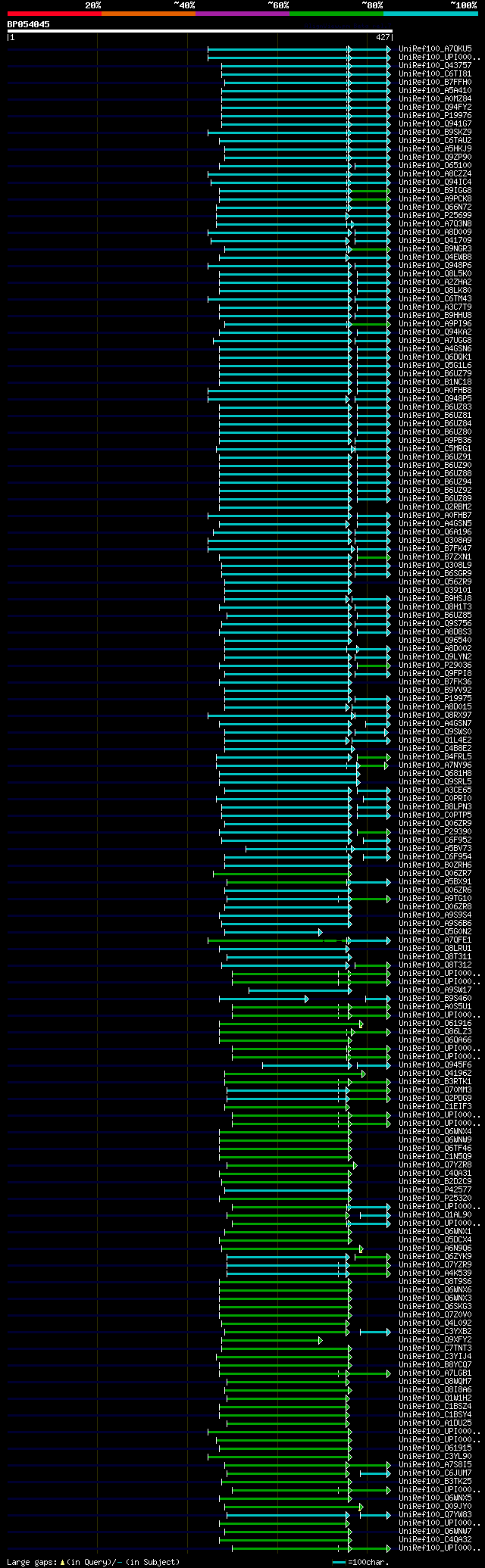Open hit UniRef100_B9S460
Screen dimensions: 485x1568
click(x=435, y=998)
